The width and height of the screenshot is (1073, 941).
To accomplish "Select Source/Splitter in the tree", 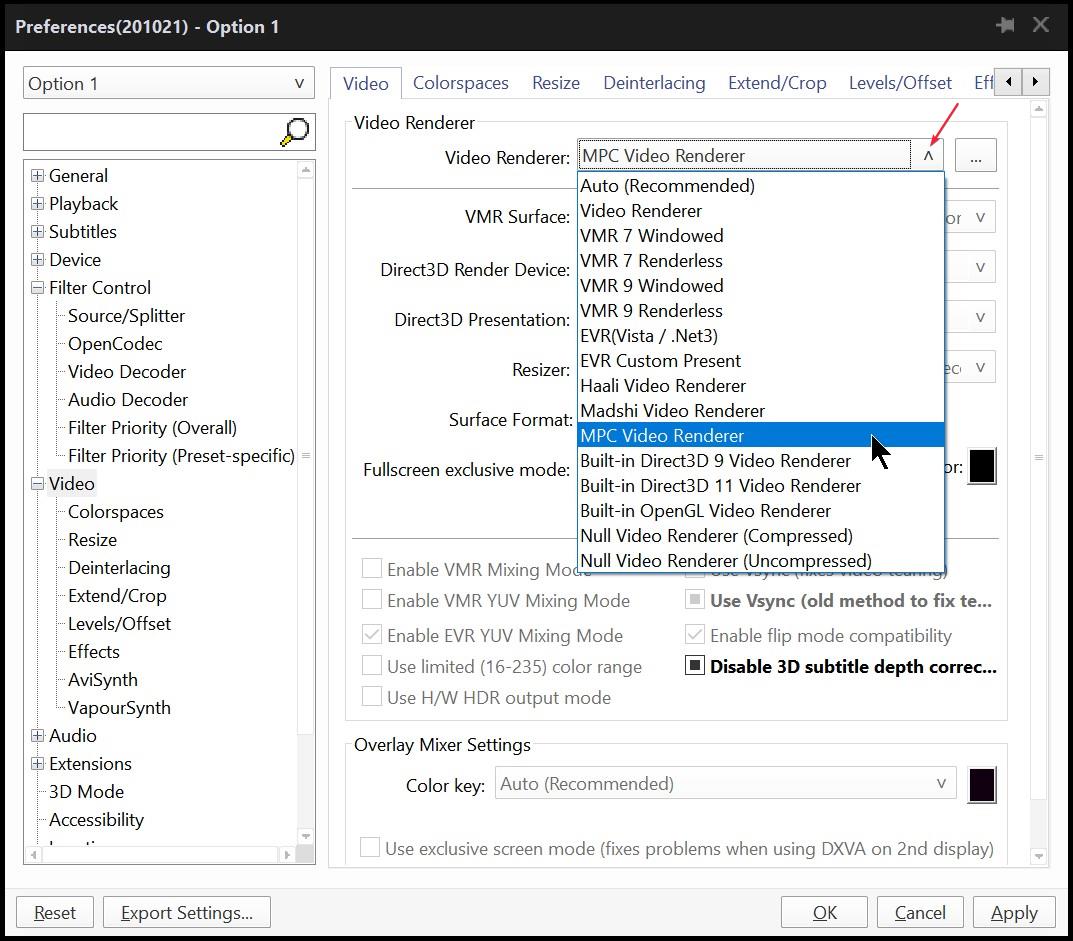I will pos(127,315).
